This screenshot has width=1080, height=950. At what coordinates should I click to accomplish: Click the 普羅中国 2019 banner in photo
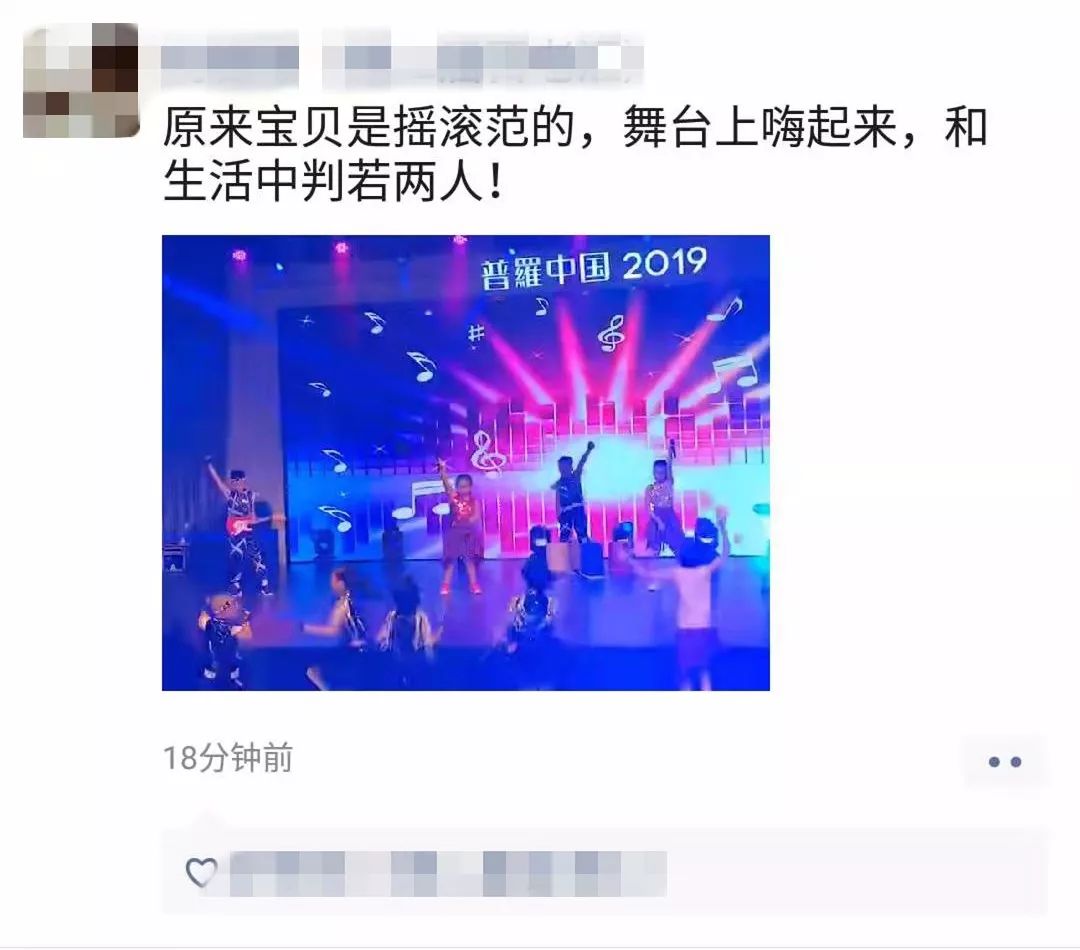(593, 267)
